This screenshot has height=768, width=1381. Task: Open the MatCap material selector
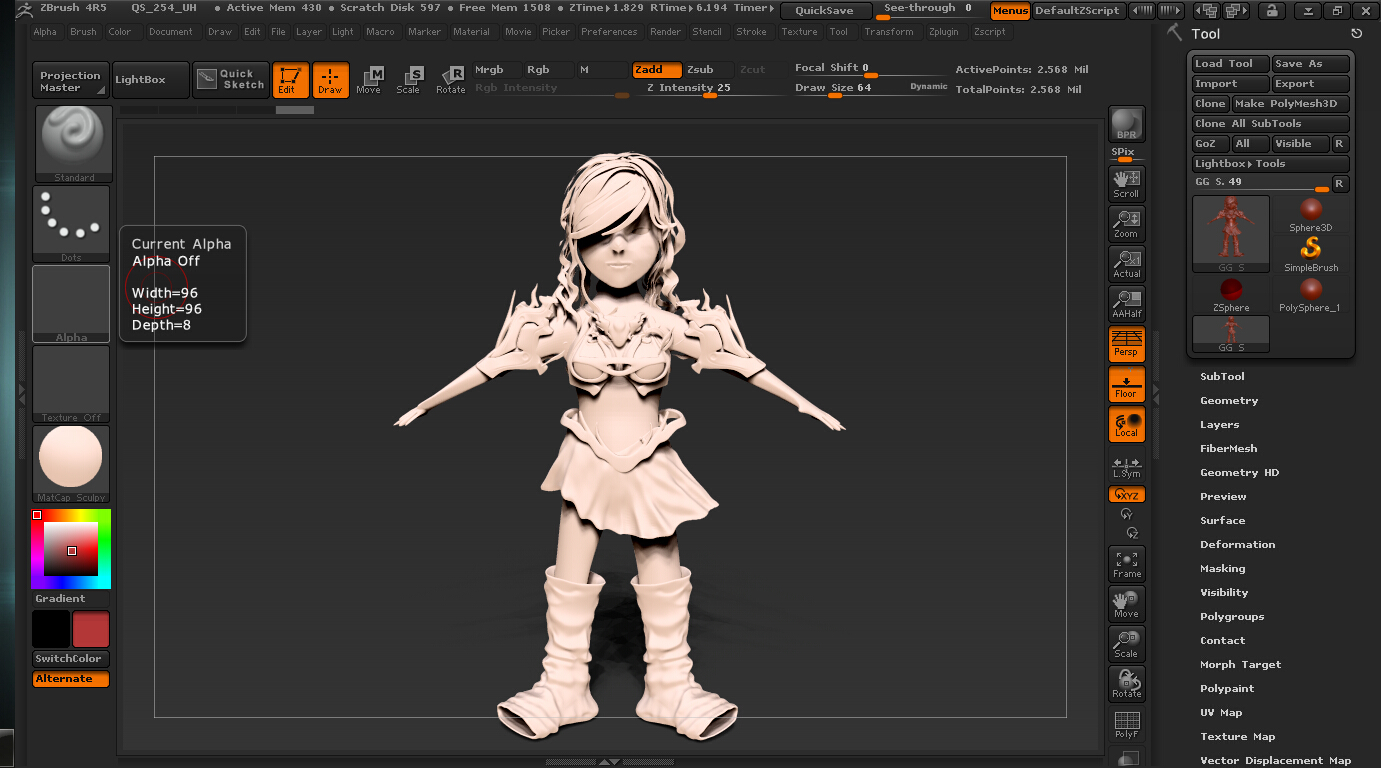71,464
